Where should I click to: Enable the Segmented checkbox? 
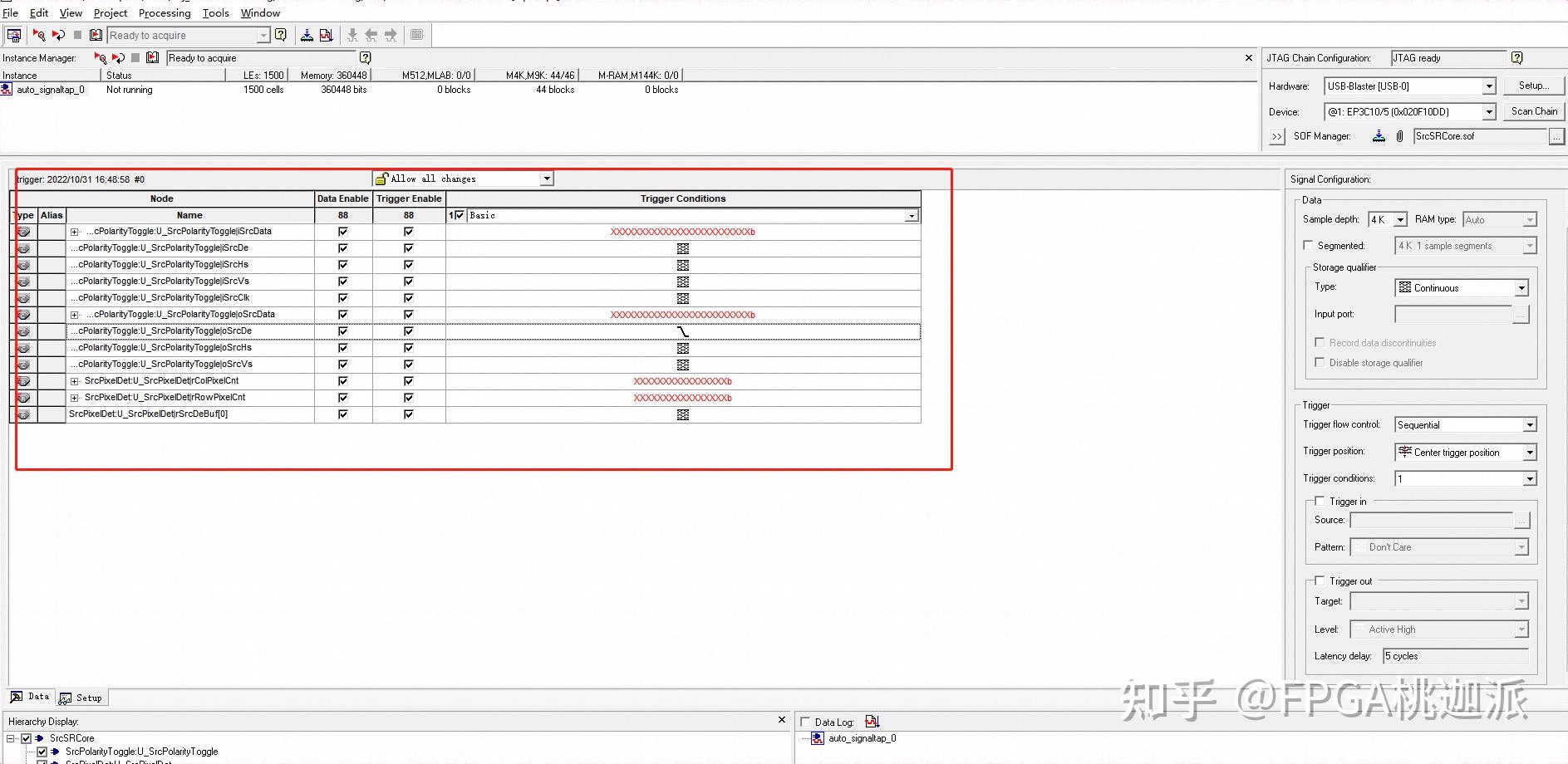point(1308,246)
